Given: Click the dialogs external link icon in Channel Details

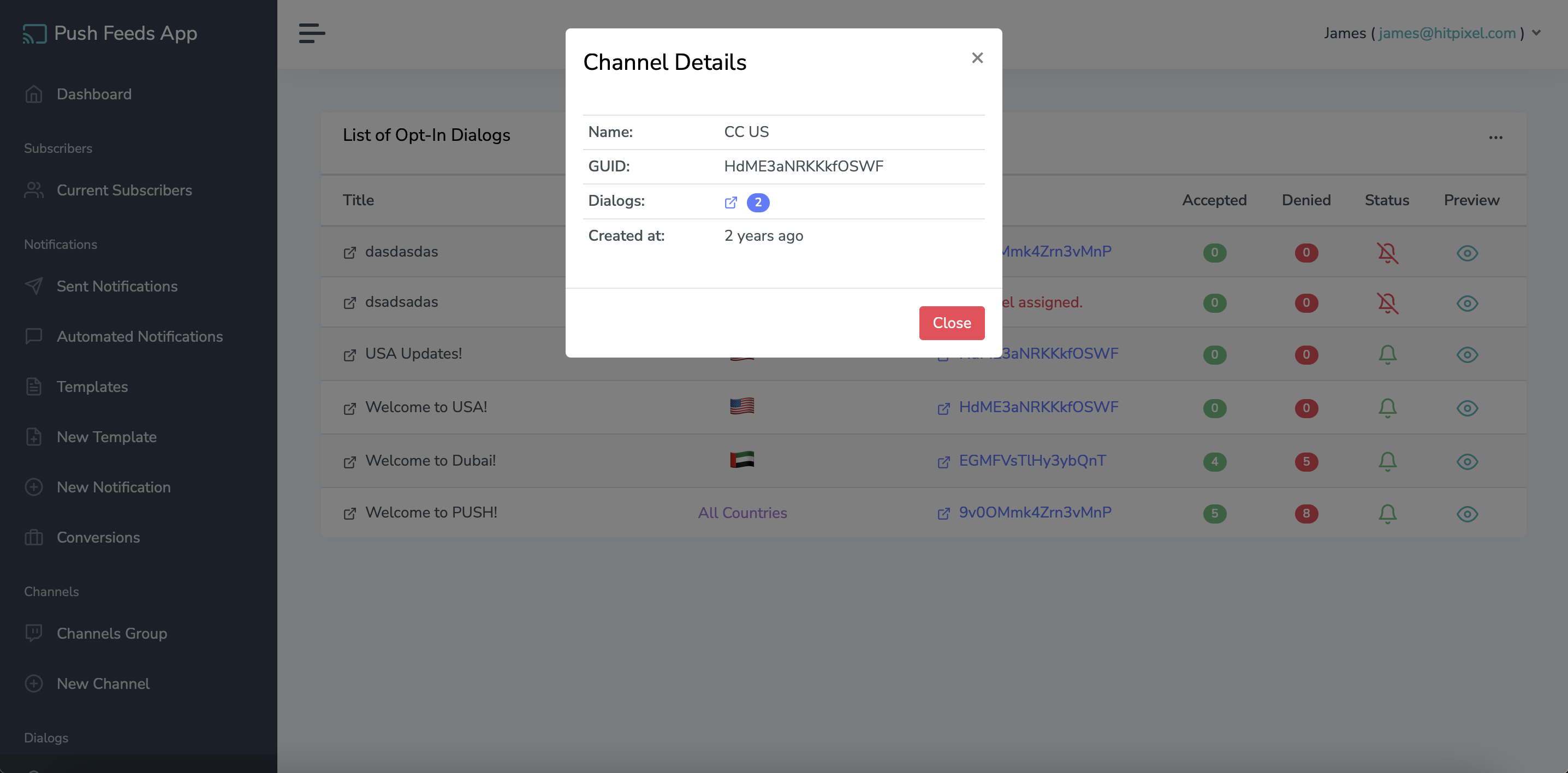Looking at the screenshot, I should tap(731, 201).
